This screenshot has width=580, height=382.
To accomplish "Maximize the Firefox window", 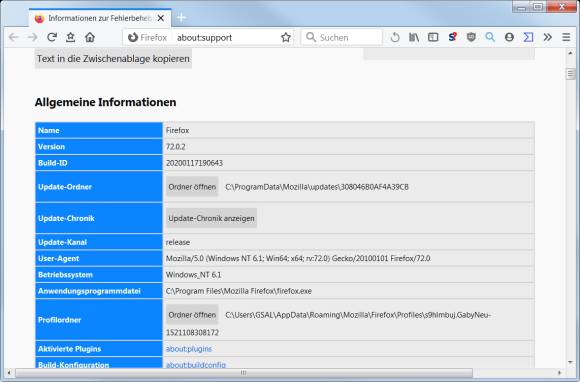I will click(538, 6).
